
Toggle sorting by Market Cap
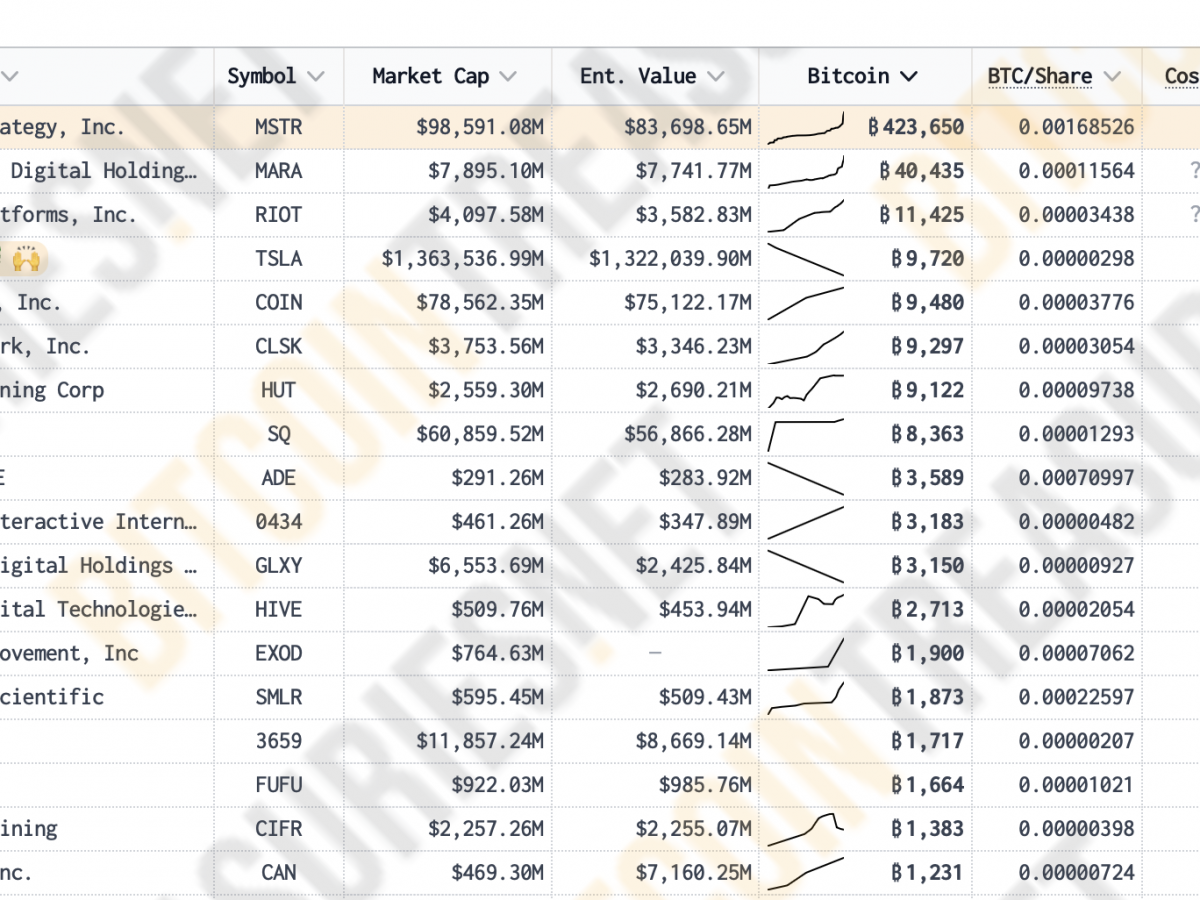[506, 75]
